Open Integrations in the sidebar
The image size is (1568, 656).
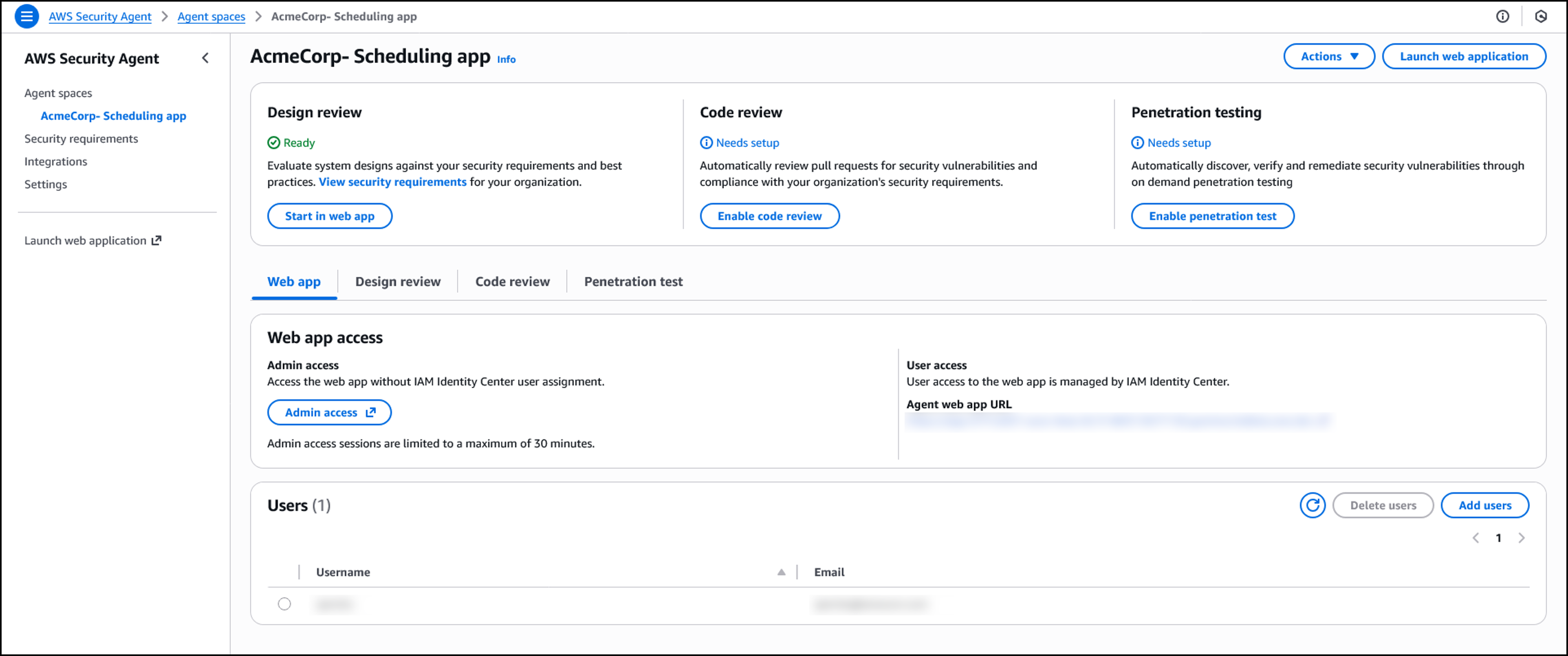tap(55, 161)
